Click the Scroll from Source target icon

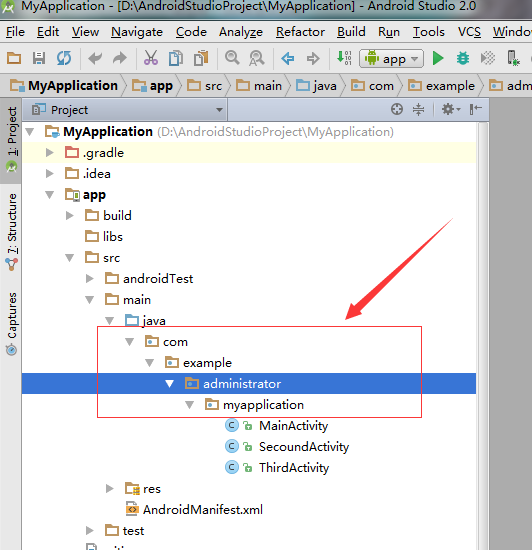click(397, 109)
